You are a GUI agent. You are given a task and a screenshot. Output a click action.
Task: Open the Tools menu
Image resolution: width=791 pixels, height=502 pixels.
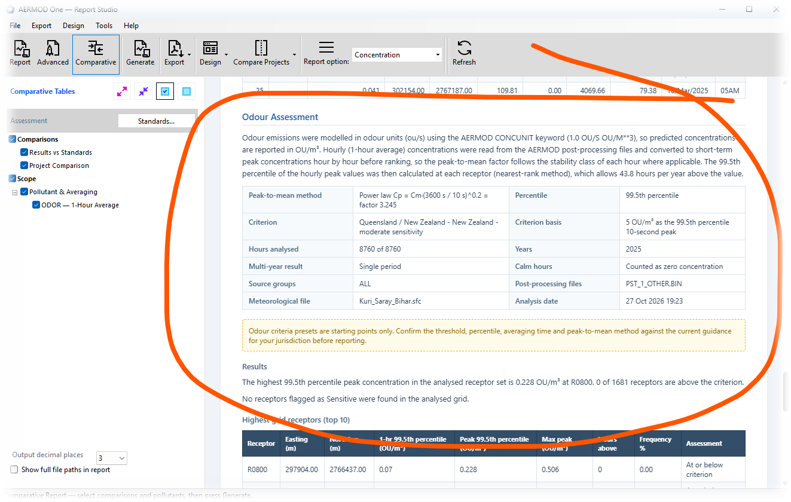click(104, 26)
